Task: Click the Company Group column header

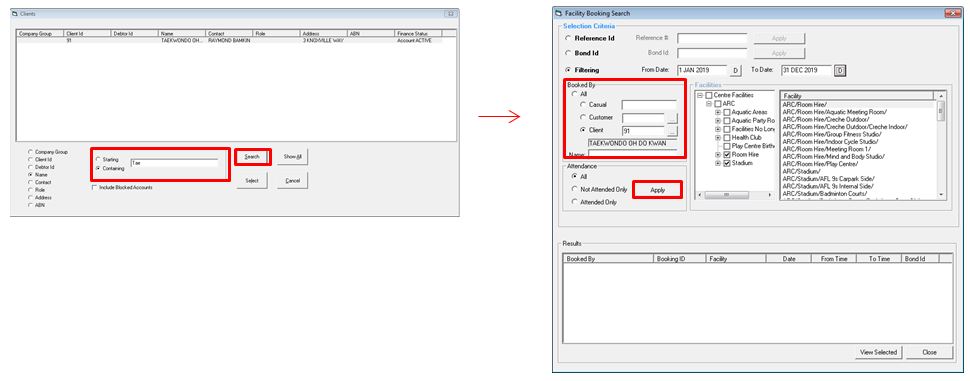Action: (x=40, y=33)
